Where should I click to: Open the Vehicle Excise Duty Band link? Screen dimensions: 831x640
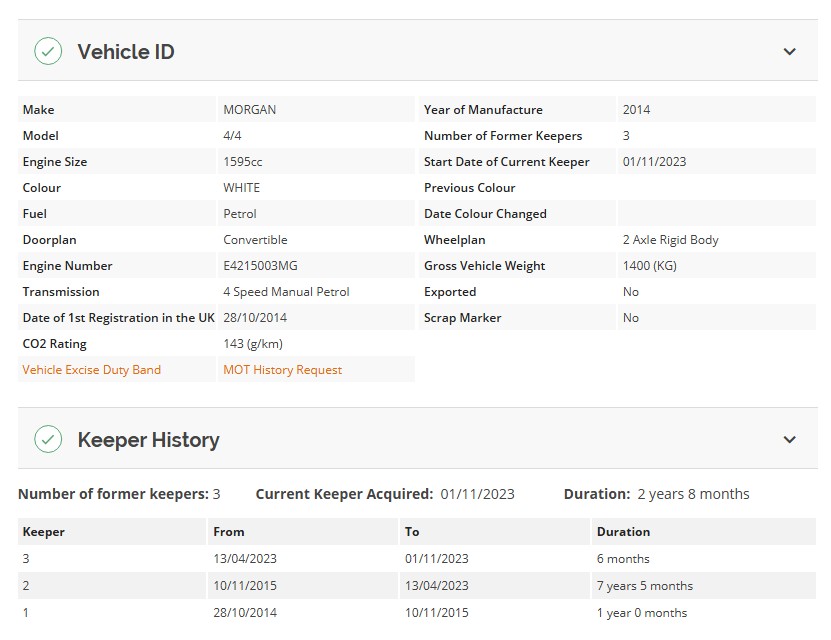[x=91, y=370]
